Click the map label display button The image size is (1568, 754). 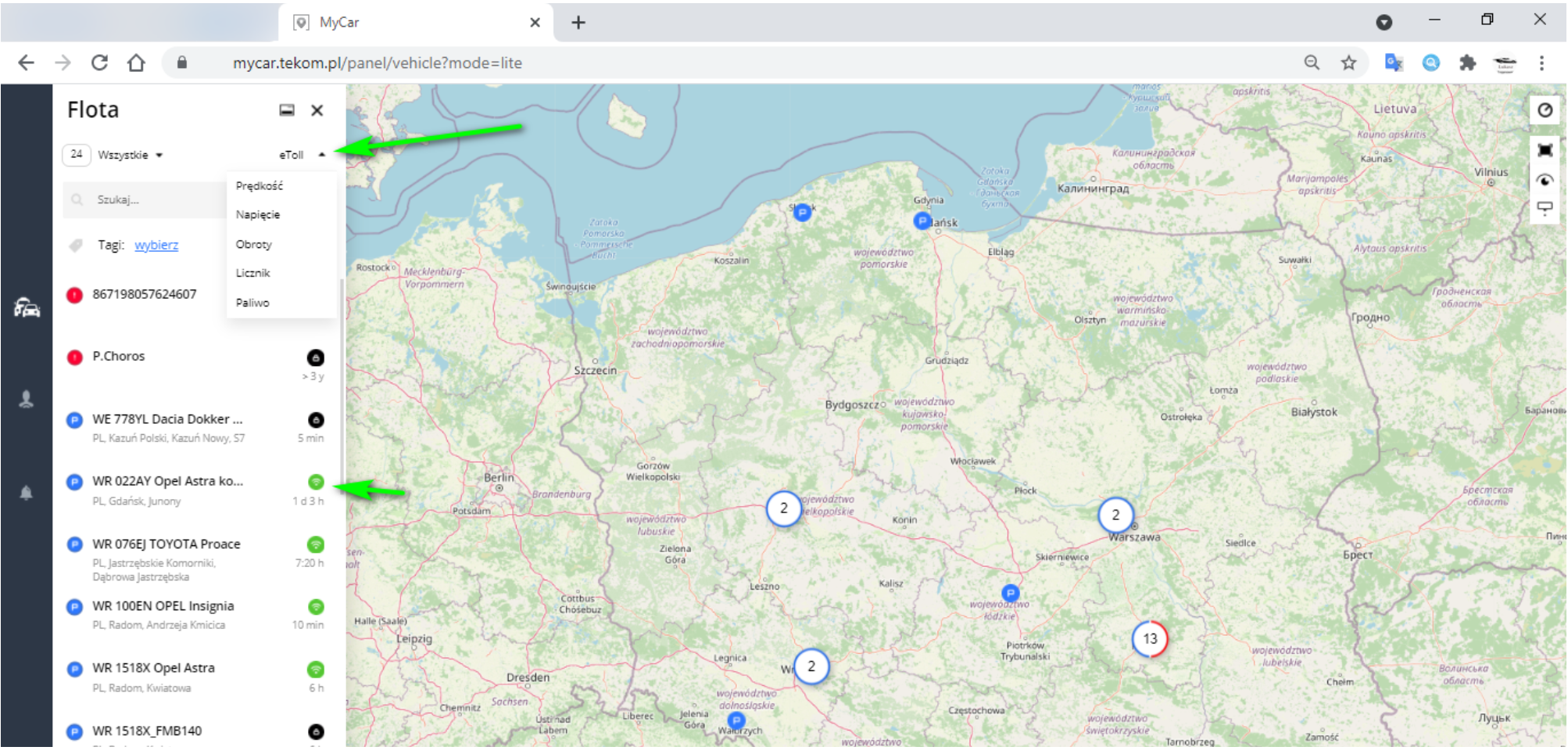coord(1545,208)
